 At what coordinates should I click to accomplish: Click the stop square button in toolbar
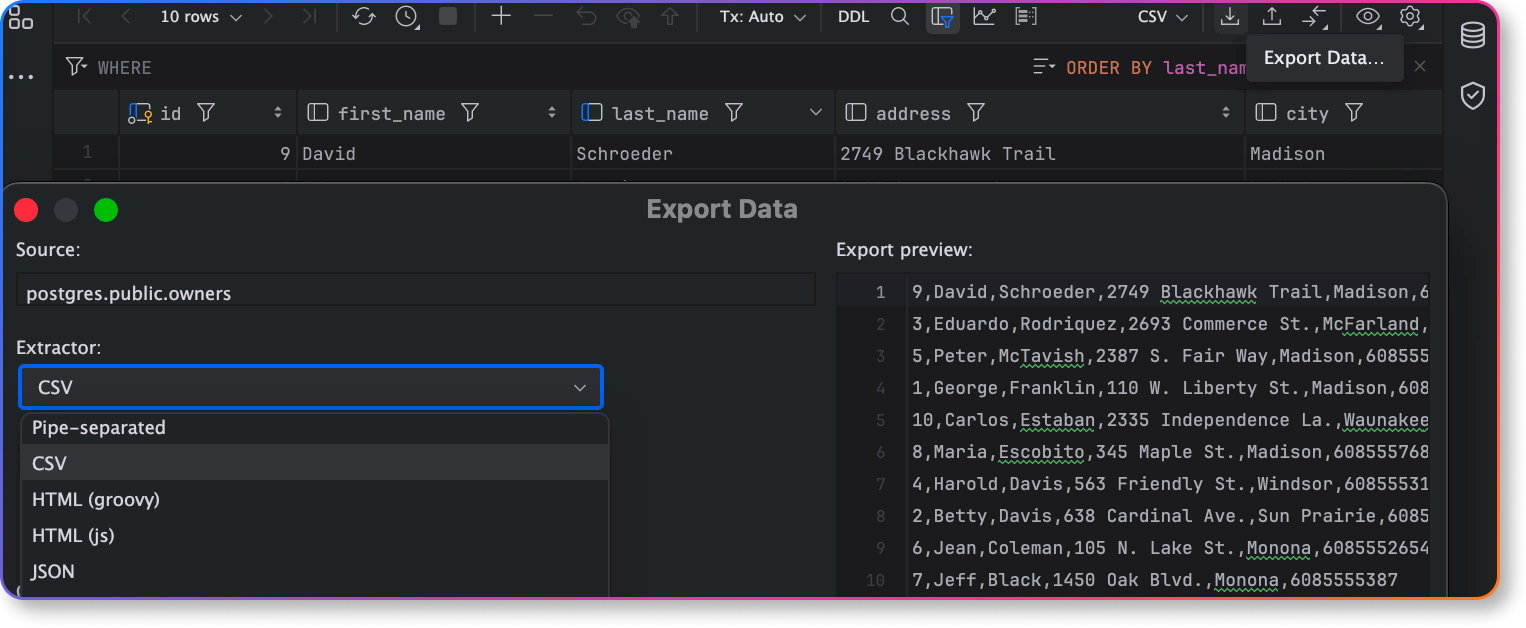[x=448, y=17]
